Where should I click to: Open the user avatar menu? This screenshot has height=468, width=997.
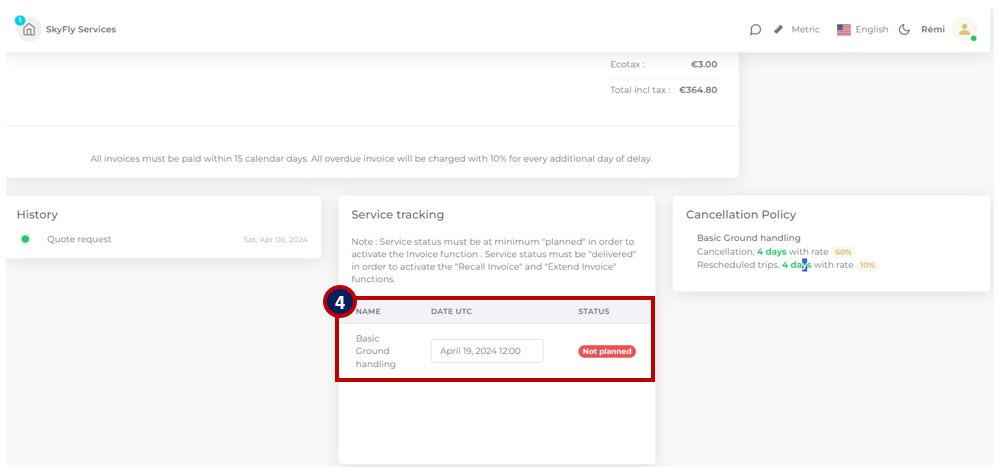pos(965,29)
